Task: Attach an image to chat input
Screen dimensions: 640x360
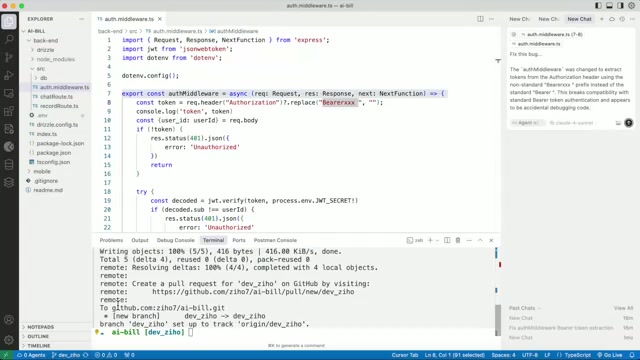Action: click(618, 123)
